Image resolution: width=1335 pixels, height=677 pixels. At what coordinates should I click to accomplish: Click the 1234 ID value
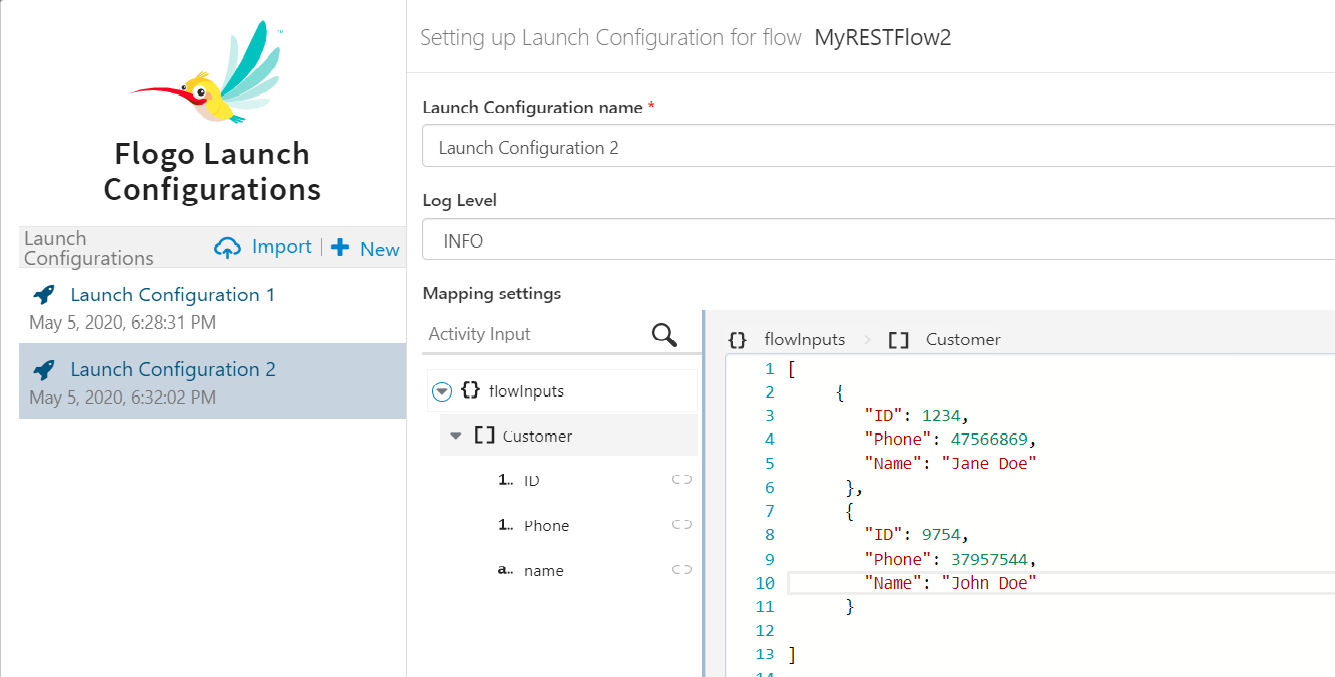(x=942, y=416)
